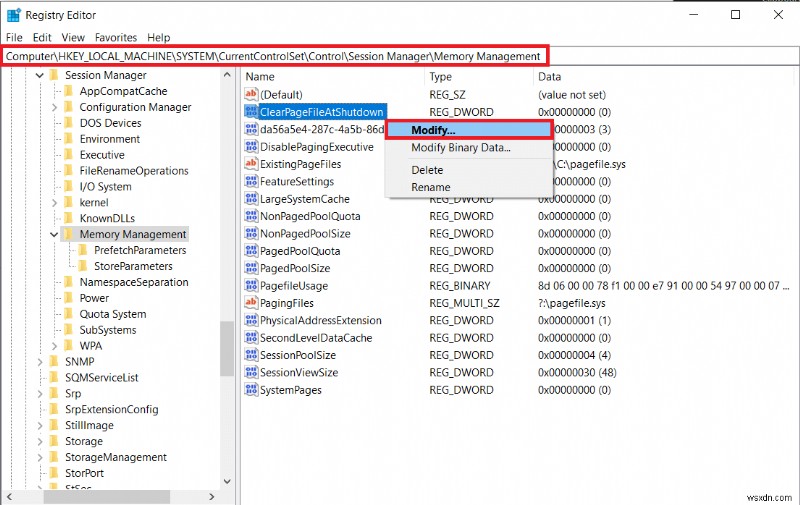Expand the Configuration Manager node
800x505 pixels.
coord(54,107)
